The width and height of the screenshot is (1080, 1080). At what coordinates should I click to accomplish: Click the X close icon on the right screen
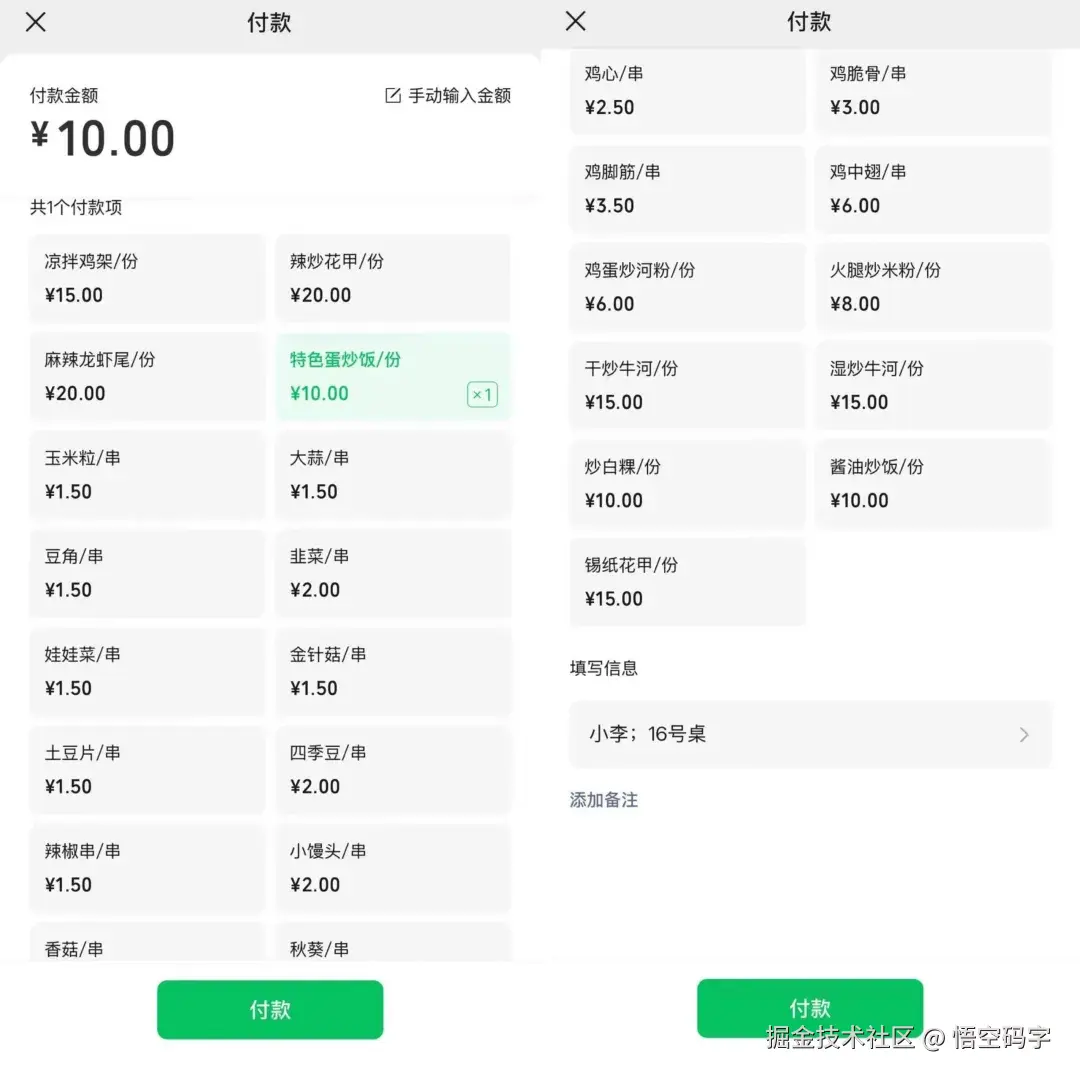click(x=575, y=22)
